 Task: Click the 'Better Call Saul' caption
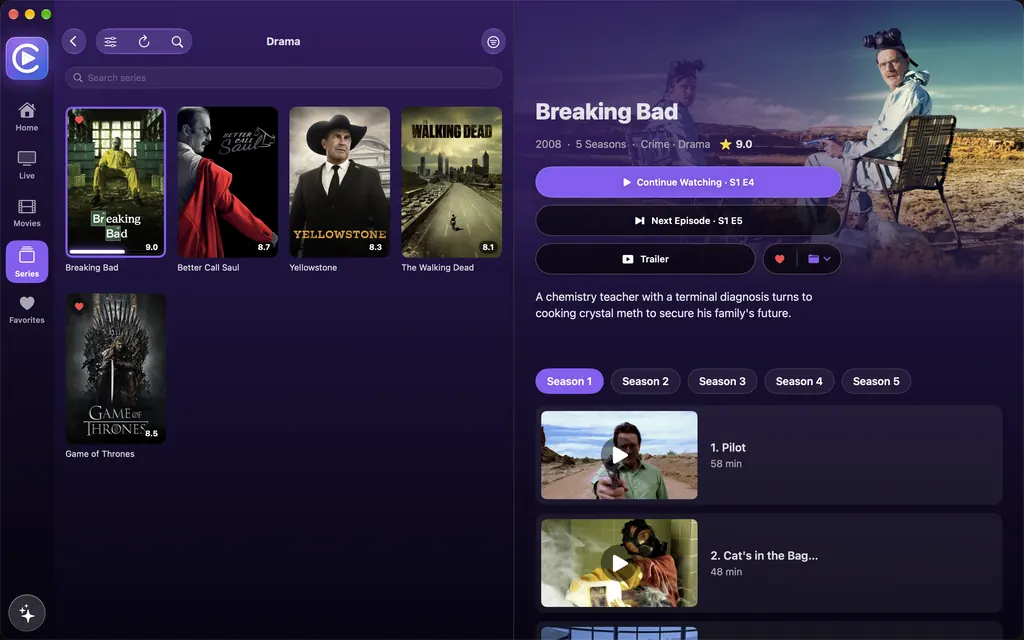click(208, 268)
